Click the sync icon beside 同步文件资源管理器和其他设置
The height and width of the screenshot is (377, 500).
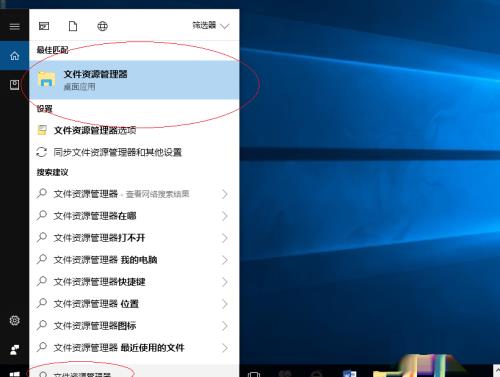(x=41, y=152)
